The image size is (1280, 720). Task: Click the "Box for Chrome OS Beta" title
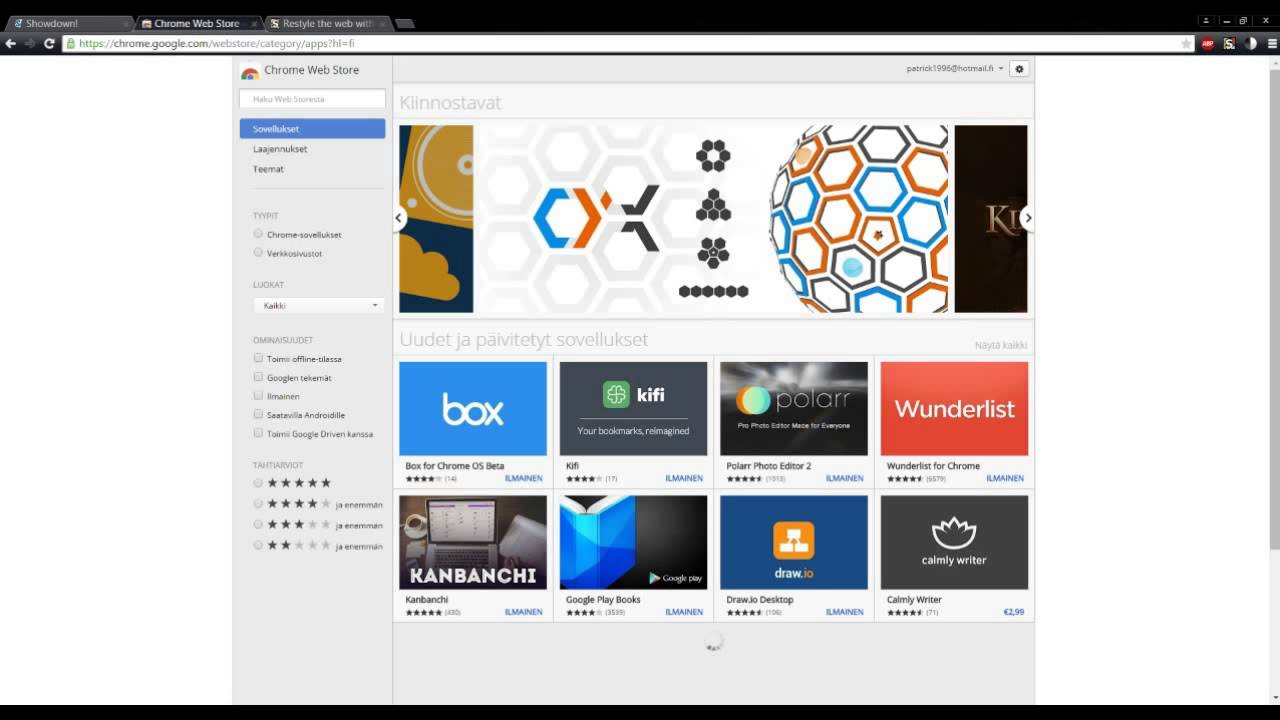tap(455, 466)
